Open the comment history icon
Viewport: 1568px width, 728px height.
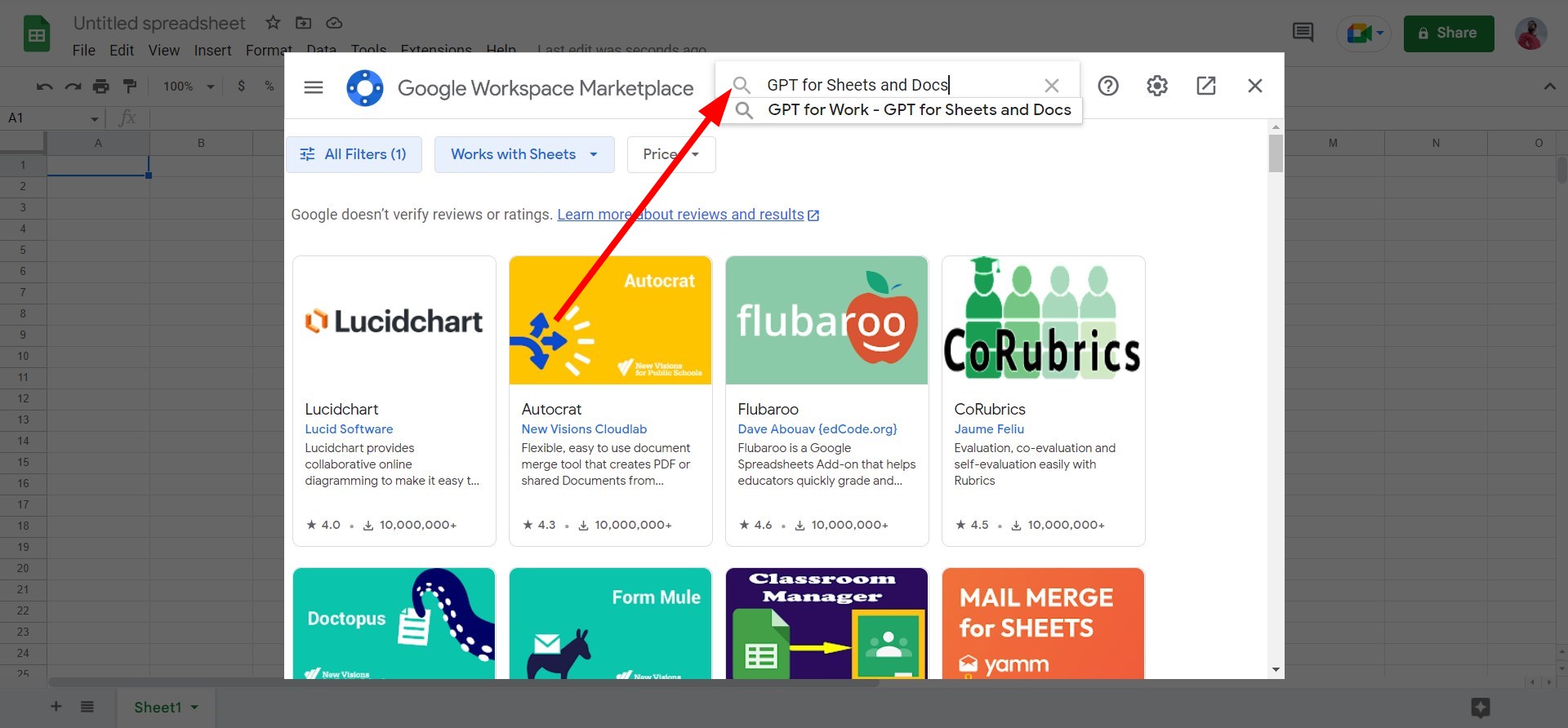1303,33
